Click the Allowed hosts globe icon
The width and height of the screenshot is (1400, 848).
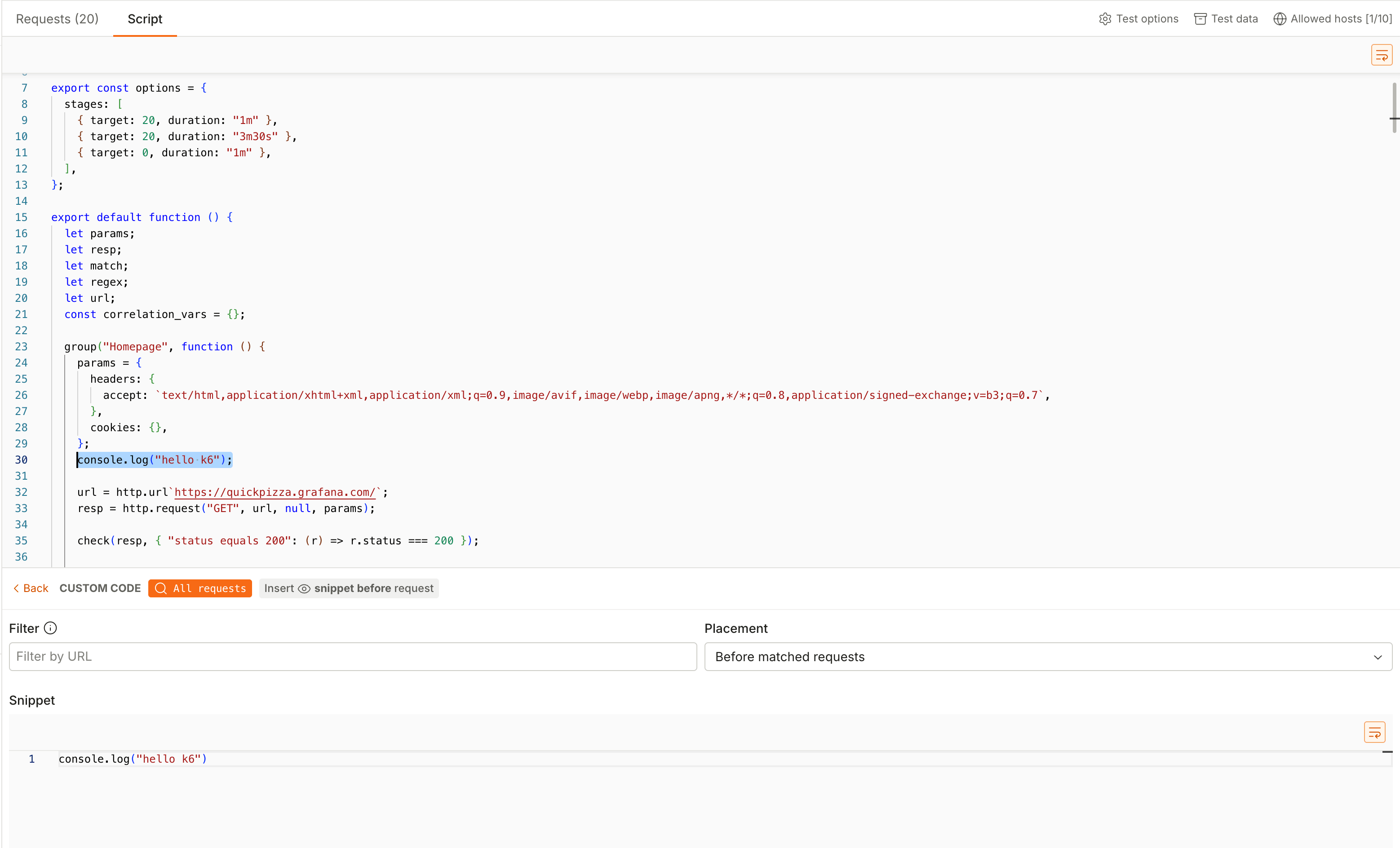pos(1280,19)
